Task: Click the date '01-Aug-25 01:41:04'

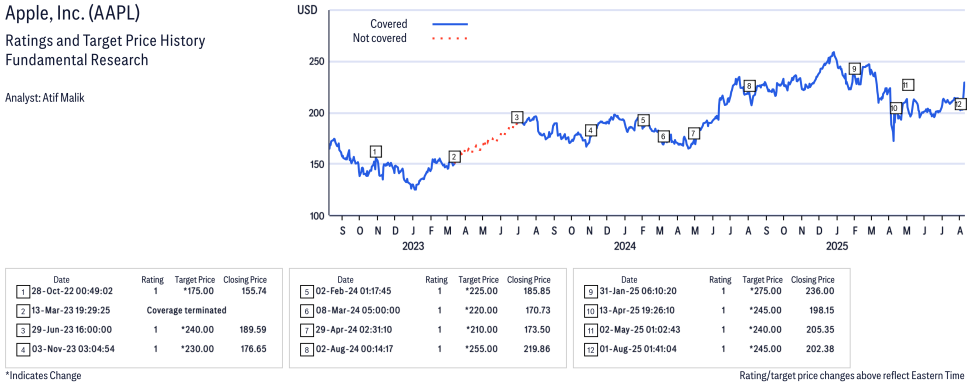Action: coord(639,349)
